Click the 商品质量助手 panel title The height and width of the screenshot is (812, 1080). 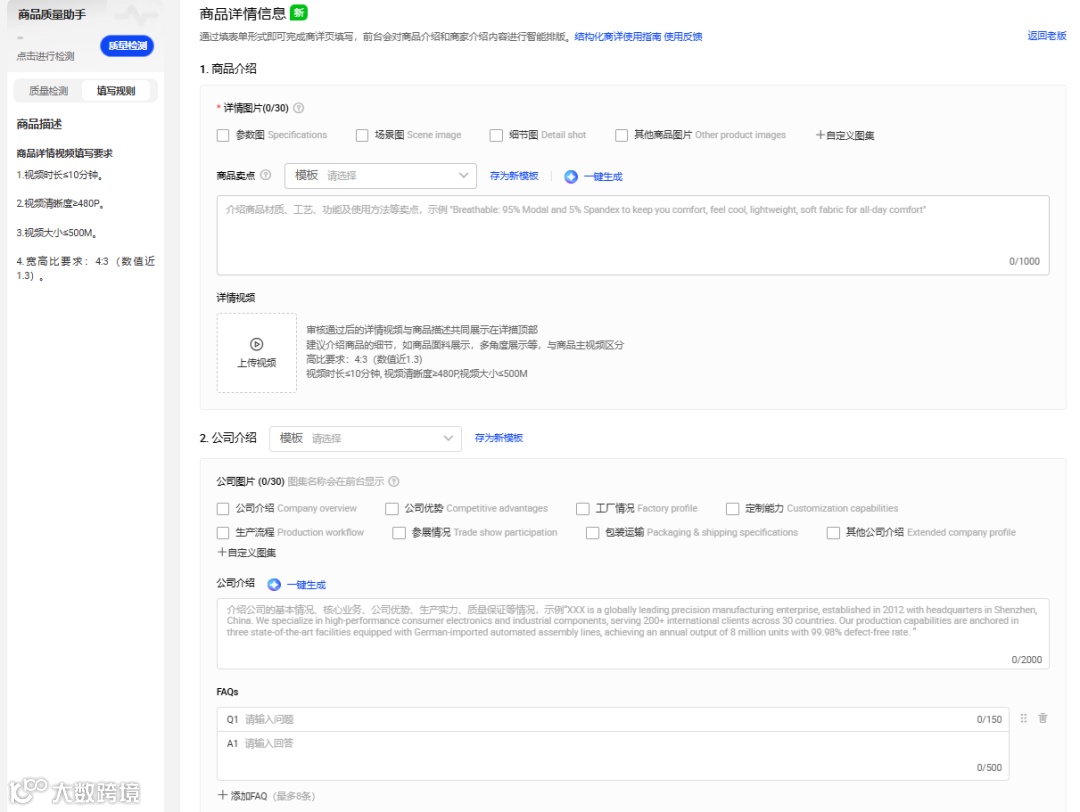click(x=52, y=14)
